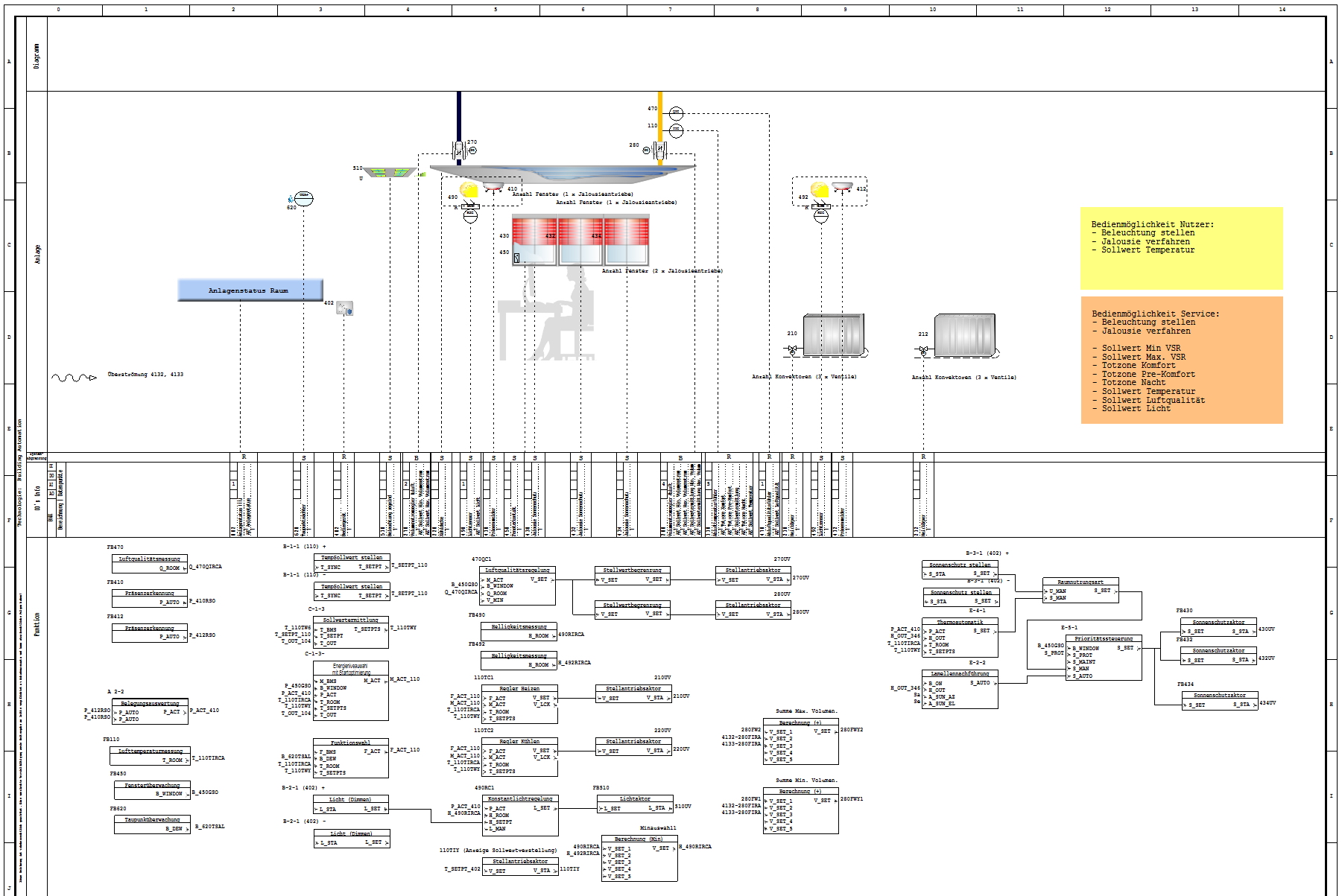Click the Überströmung 4132, 4133 label

(x=145, y=374)
